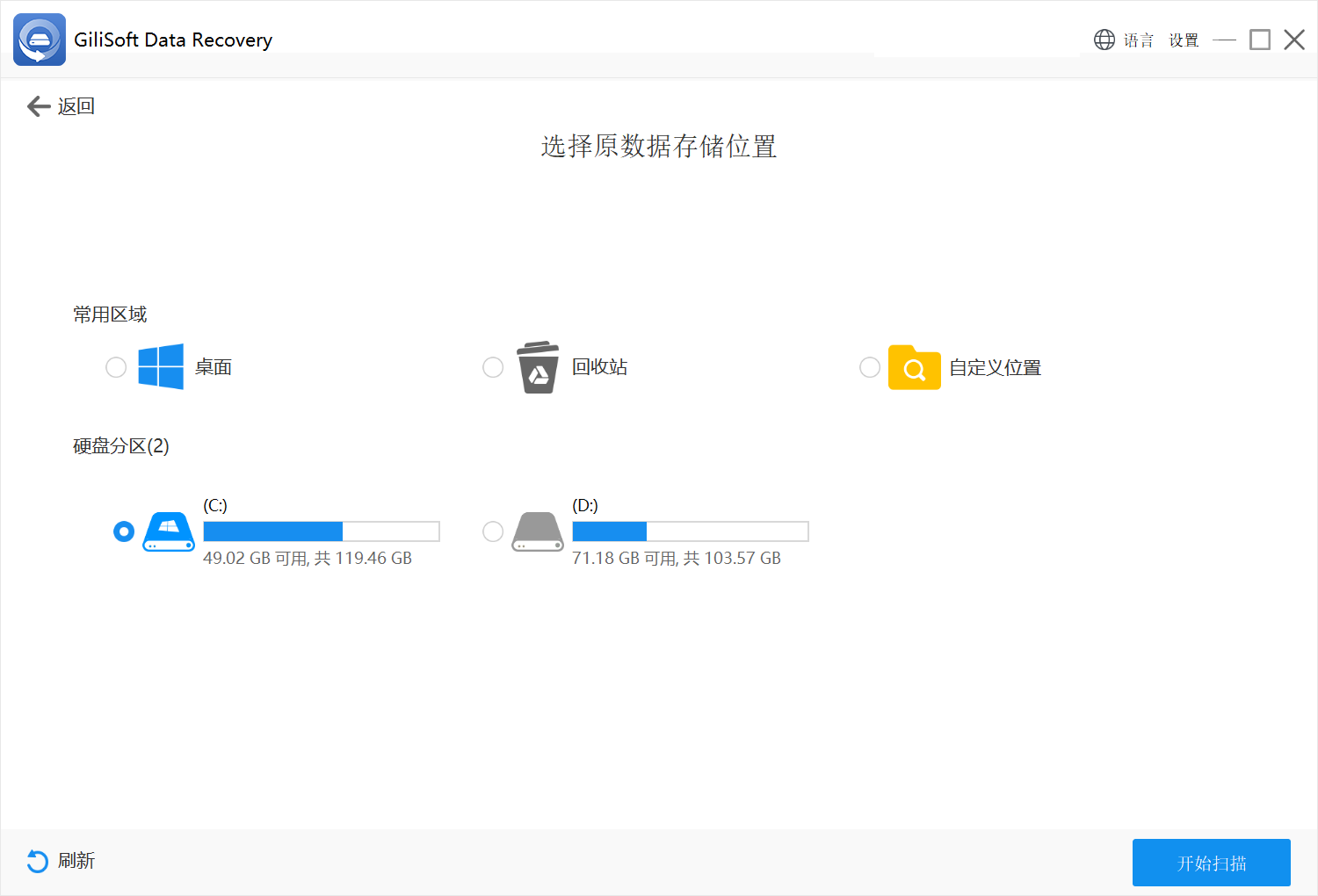Click the 自定义位置 label
This screenshot has width=1318, height=896.
point(996,368)
